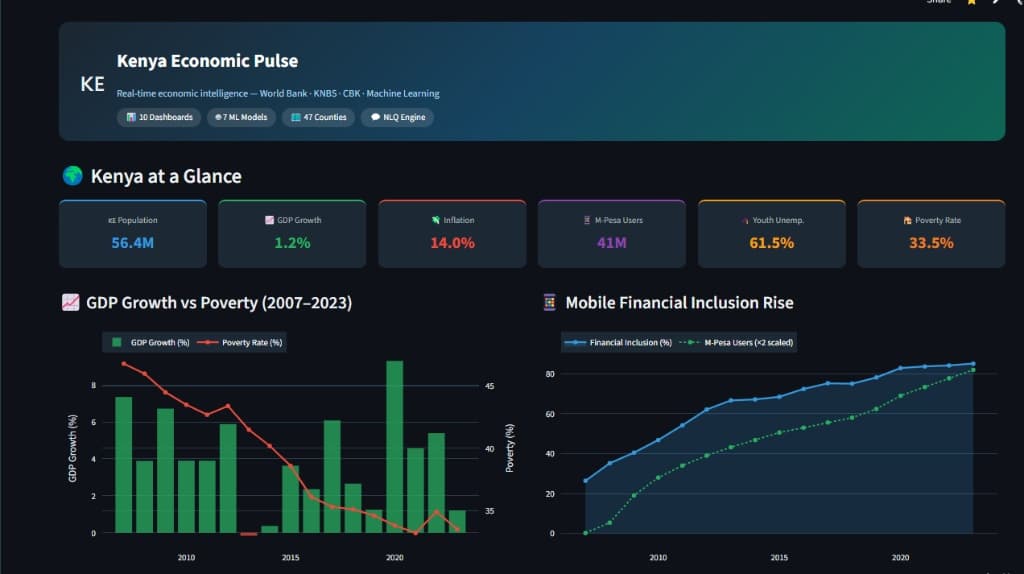Viewport: 1024px width, 574px height.
Task: Select the GDP Growth 1.2% card
Action: tap(292, 234)
